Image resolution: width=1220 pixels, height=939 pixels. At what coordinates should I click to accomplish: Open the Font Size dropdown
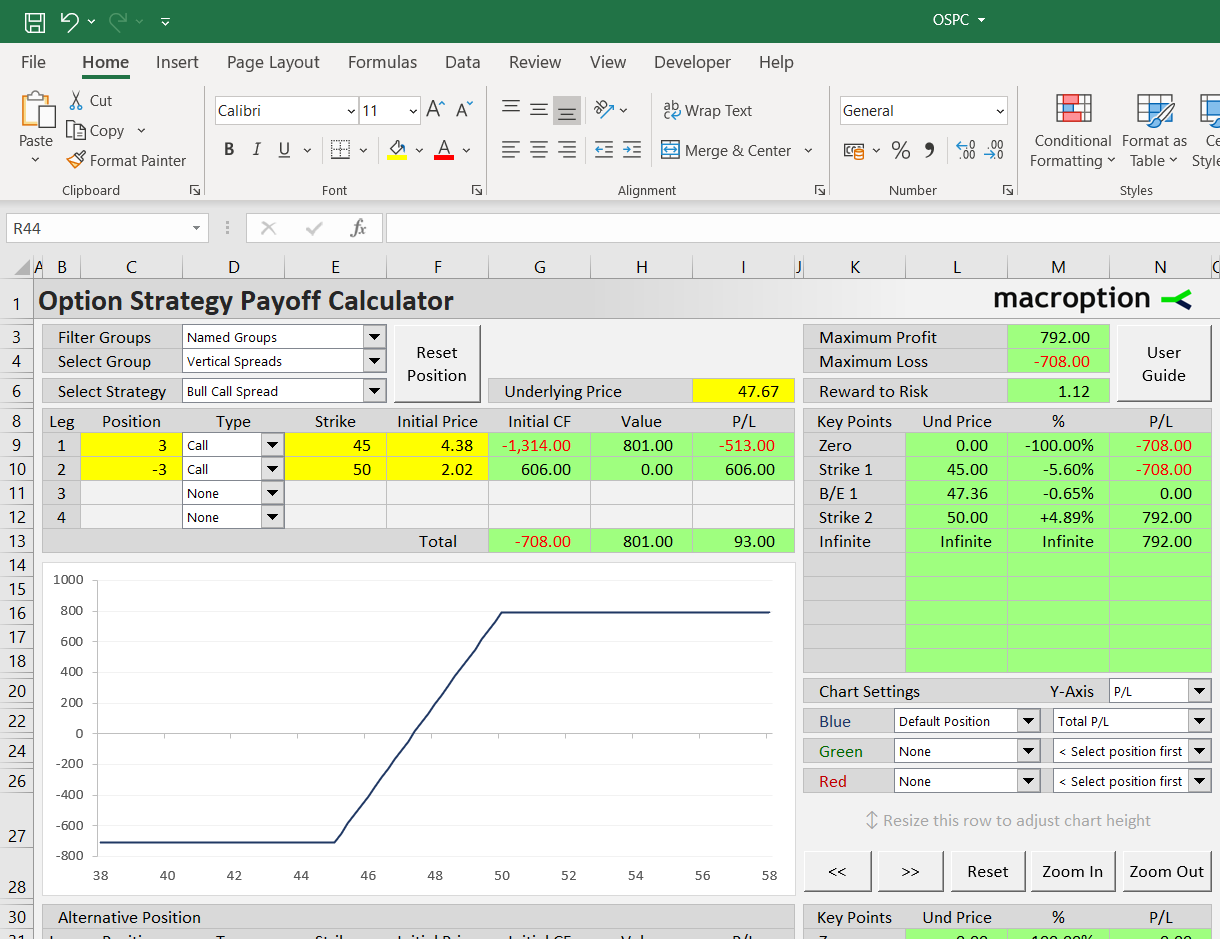point(414,111)
